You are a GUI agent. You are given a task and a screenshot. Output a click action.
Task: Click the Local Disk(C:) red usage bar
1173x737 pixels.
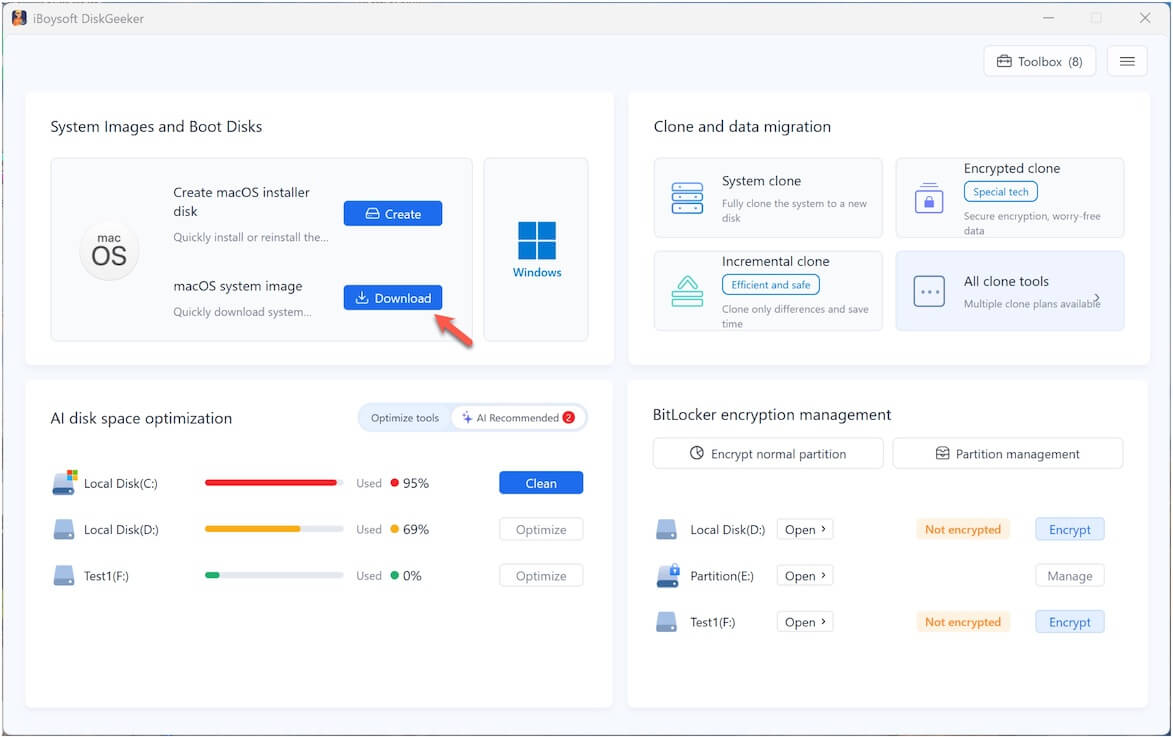pos(274,483)
